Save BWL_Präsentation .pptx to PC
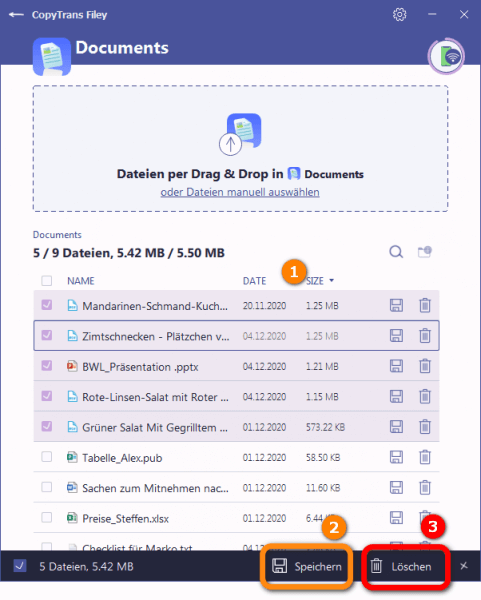481x600 pixels. pyautogui.click(x=396, y=366)
